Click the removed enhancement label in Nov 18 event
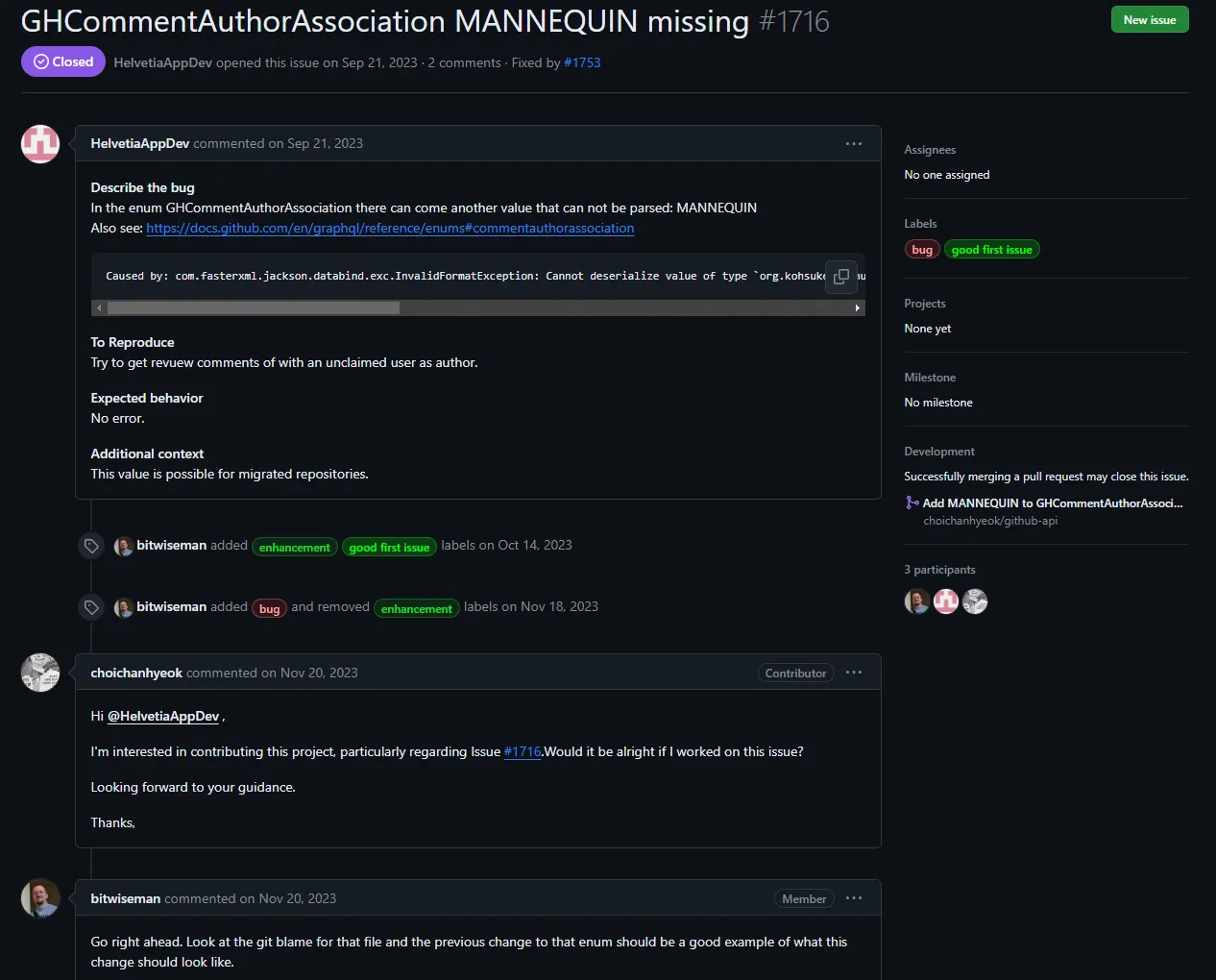 pyautogui.click(x=416, y=608)
